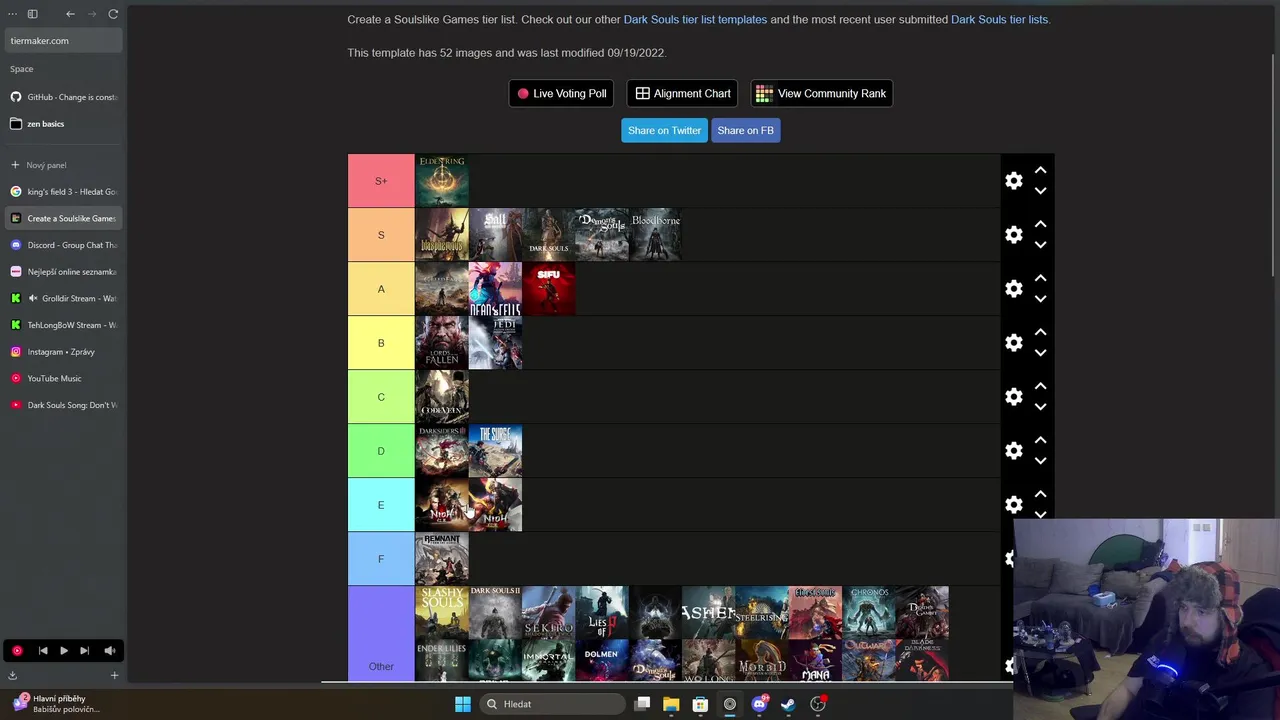Click the pink S+ tier label
1280x720 pixels.
tap(381, 181)
